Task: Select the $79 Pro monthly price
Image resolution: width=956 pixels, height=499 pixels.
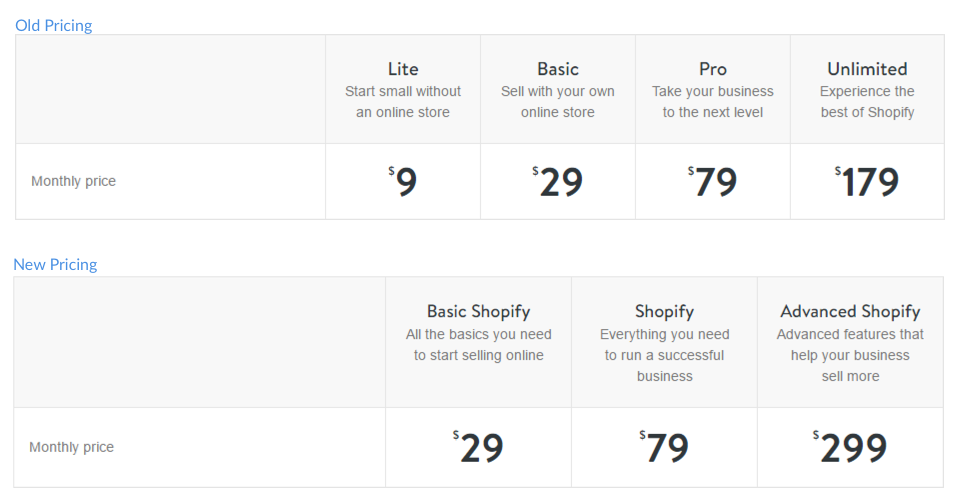Action: pos(714,182)
